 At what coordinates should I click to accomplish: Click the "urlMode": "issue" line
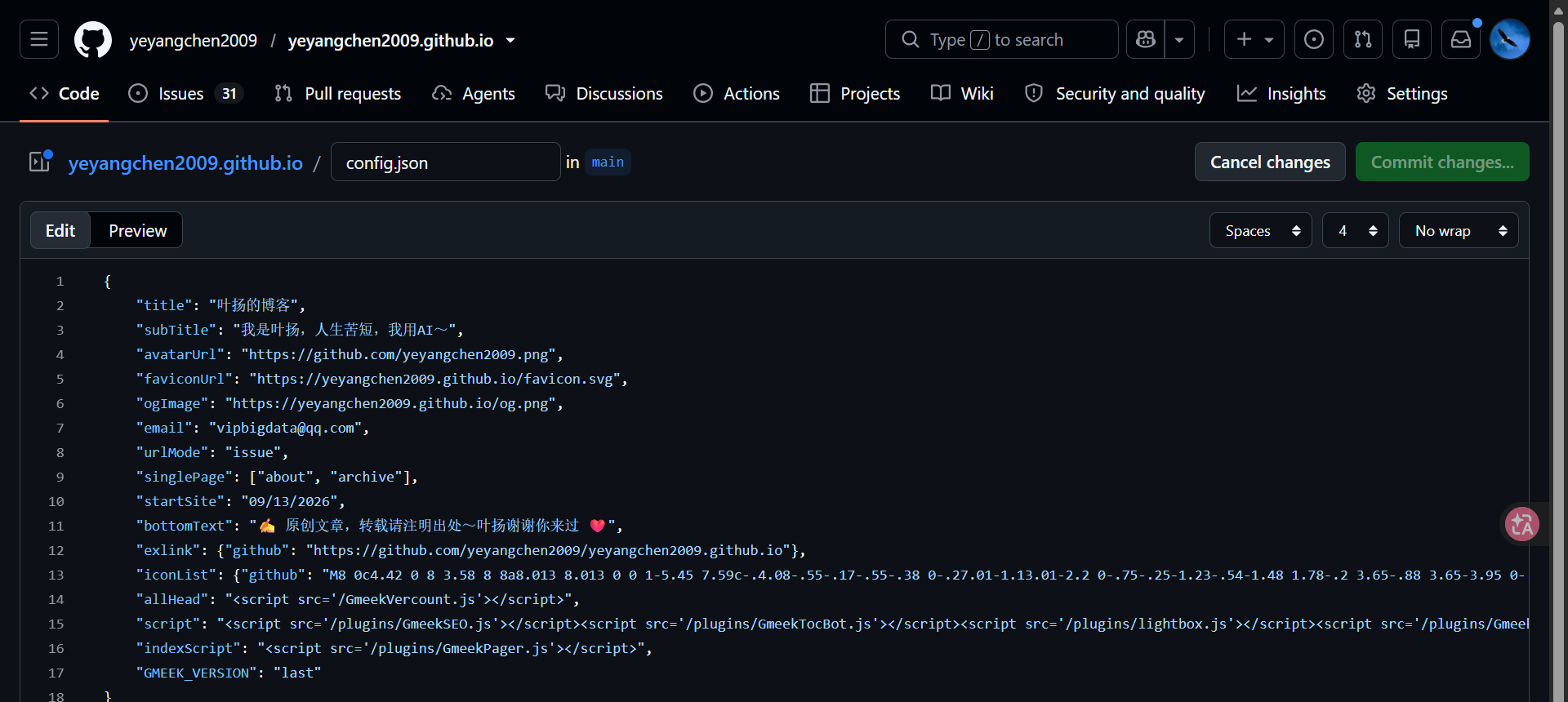click(212, 452)
